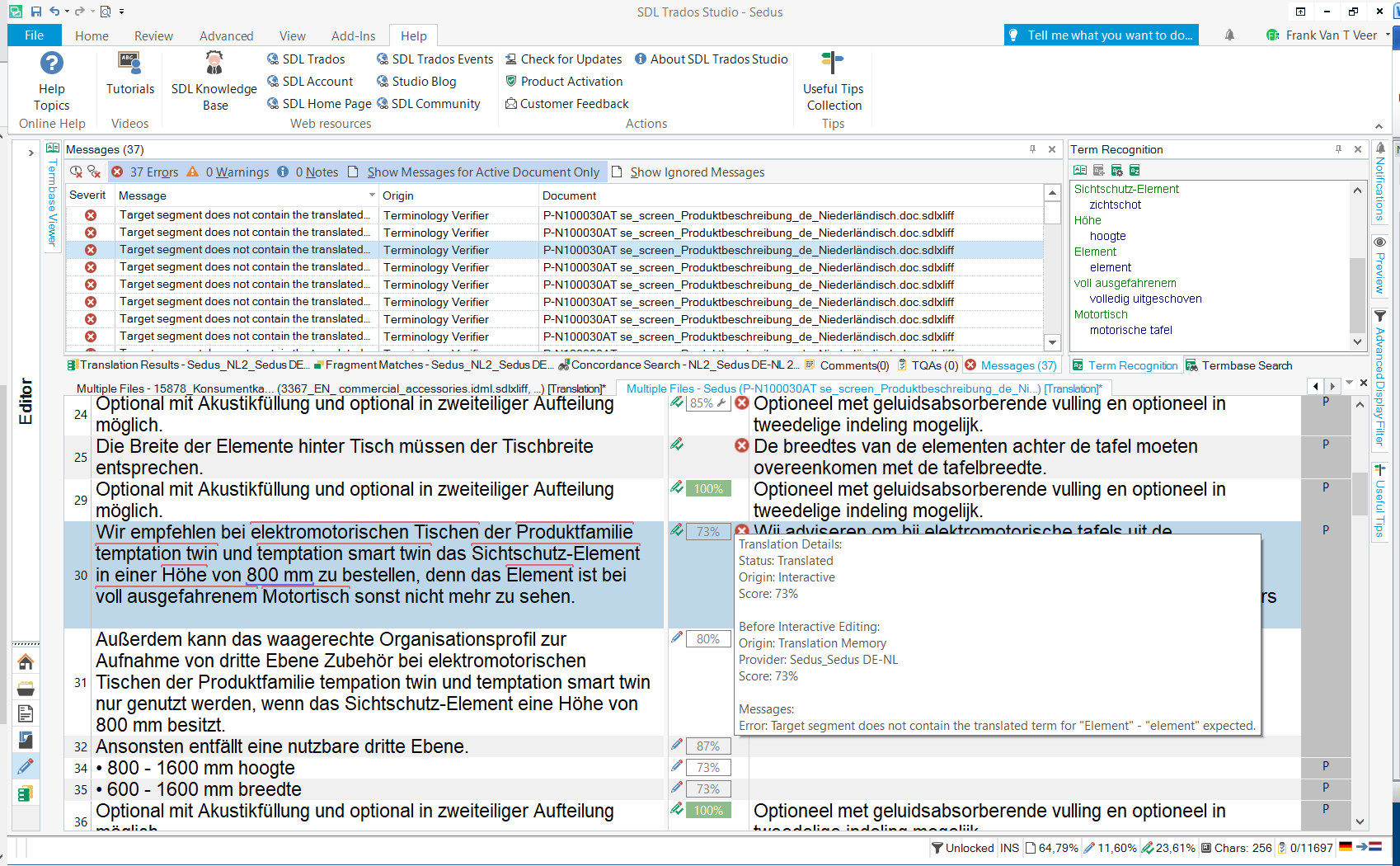Click segment 30 error status icon

pos(742,530)
